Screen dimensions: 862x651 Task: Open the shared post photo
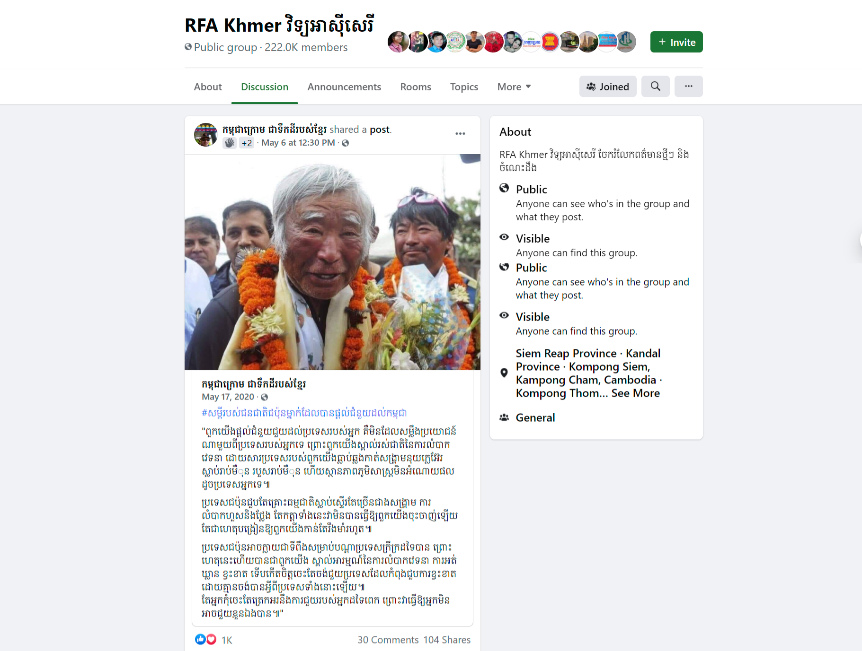point(333,262)
